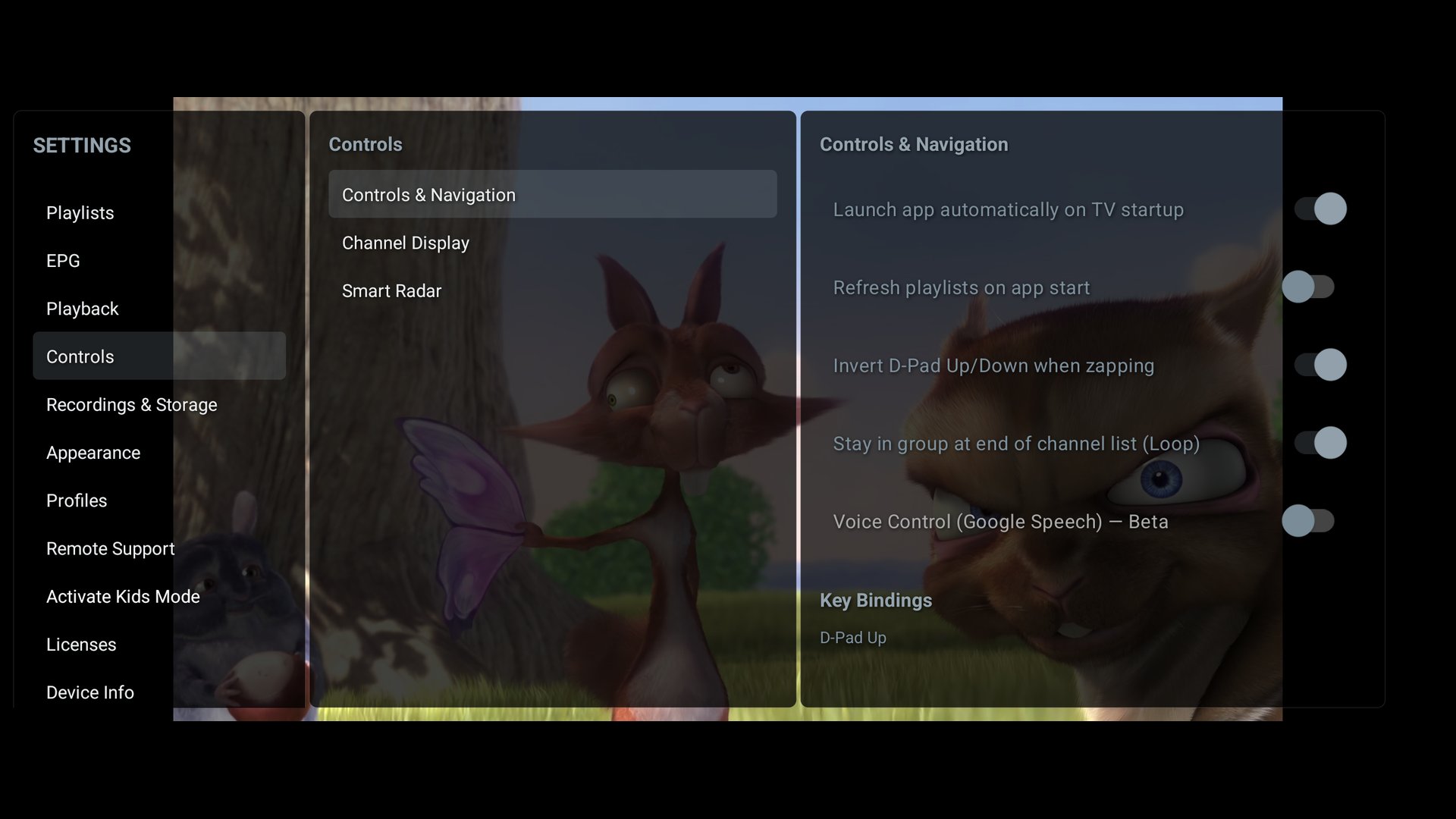
Task: Open the Smart Radar submenu
Action: pyautogui.click(x=553, y=290)
